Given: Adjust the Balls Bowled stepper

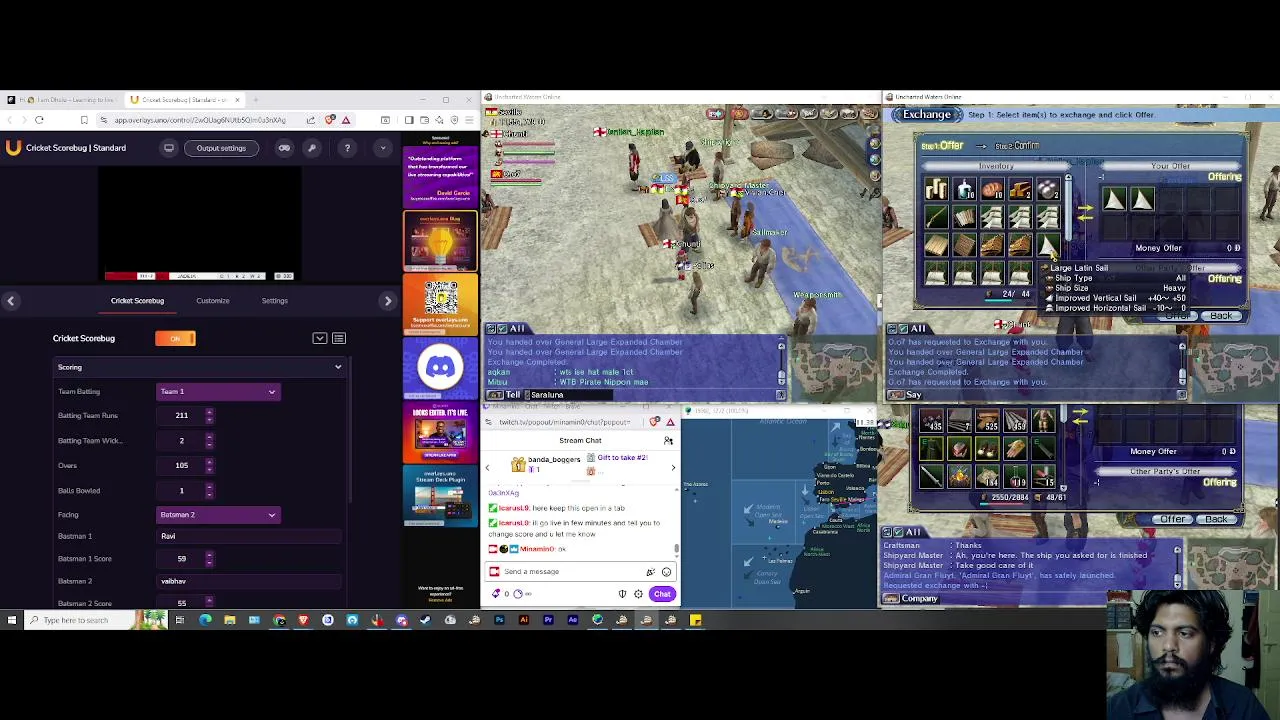Looking at the screenshot, I should click(209, 490).
